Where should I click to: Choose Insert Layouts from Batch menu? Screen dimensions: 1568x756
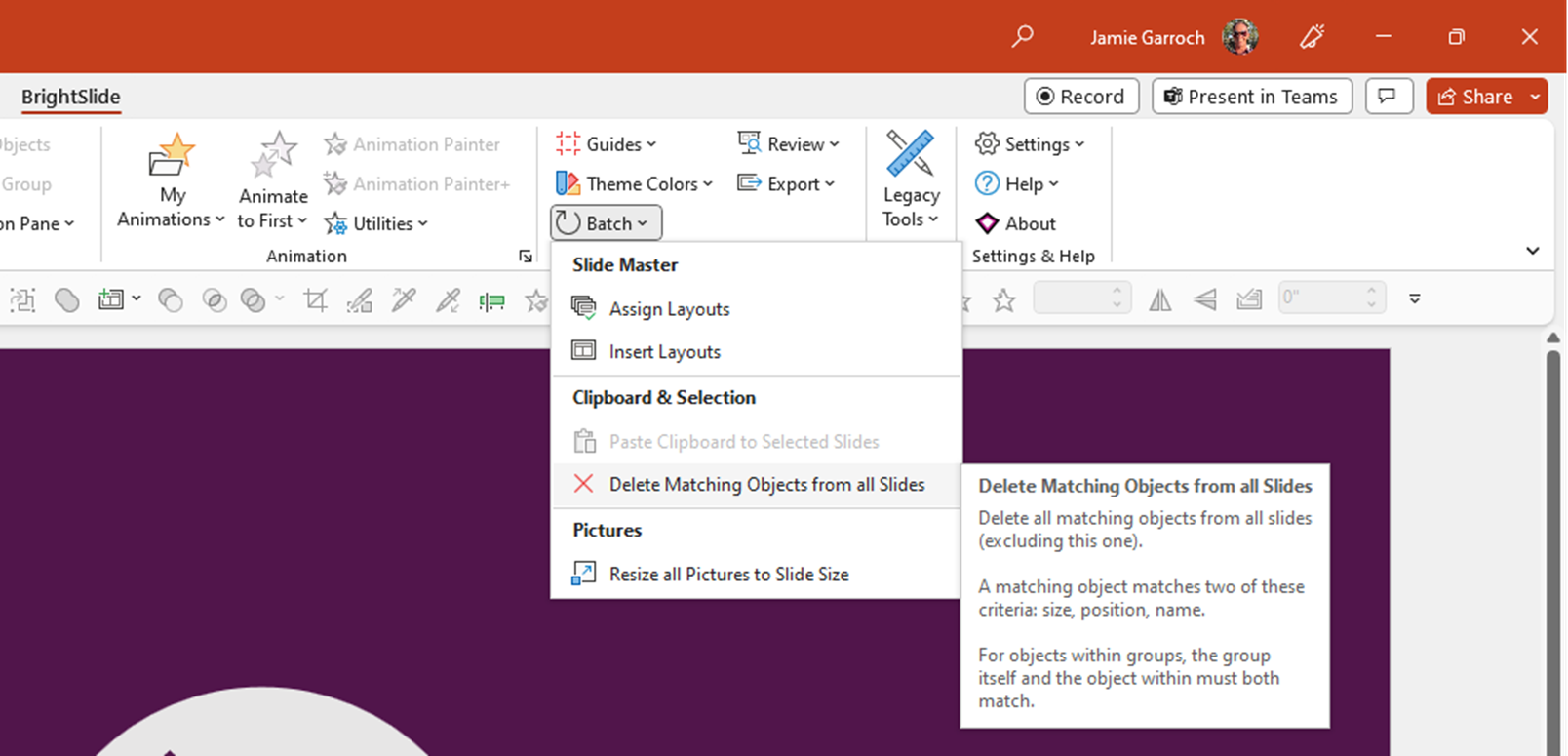click(756, 352)
